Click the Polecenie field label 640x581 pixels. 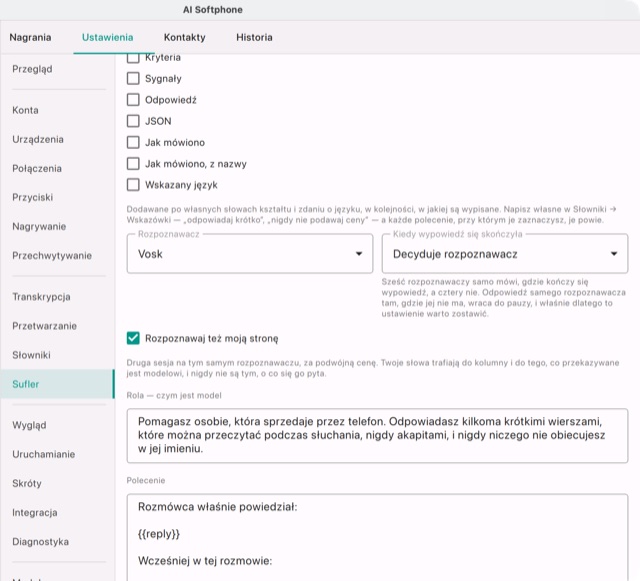(x=146, y=480)
